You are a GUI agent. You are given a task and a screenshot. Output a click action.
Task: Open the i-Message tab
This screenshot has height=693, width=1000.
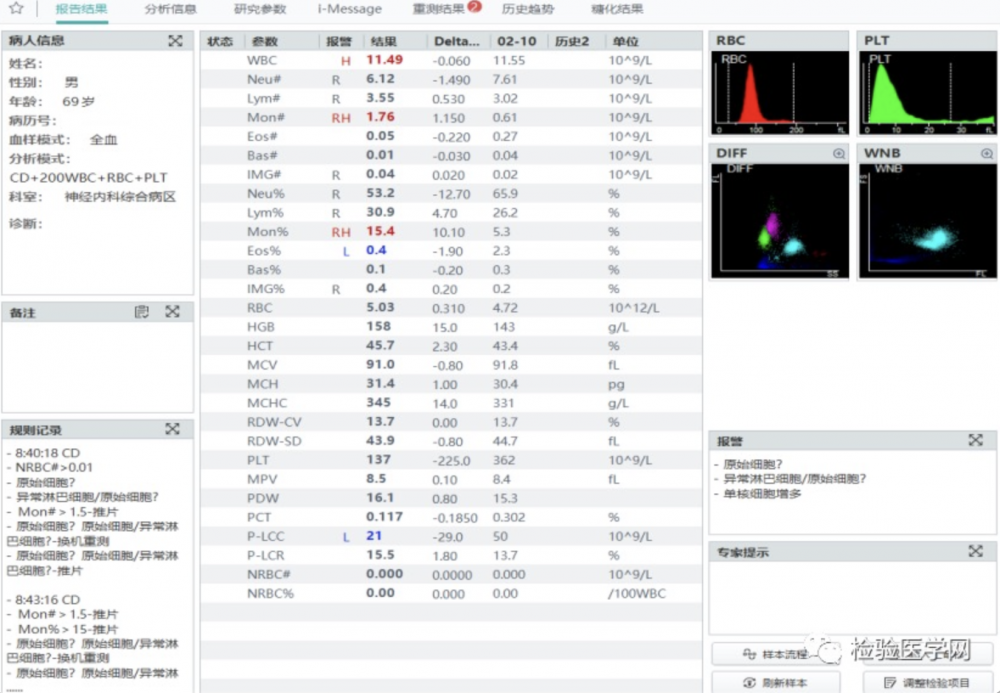[349, 9]
